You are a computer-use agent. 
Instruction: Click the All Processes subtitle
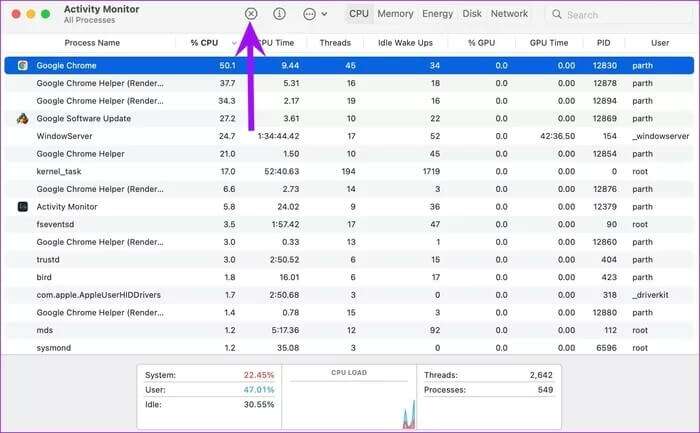(89, 20)
